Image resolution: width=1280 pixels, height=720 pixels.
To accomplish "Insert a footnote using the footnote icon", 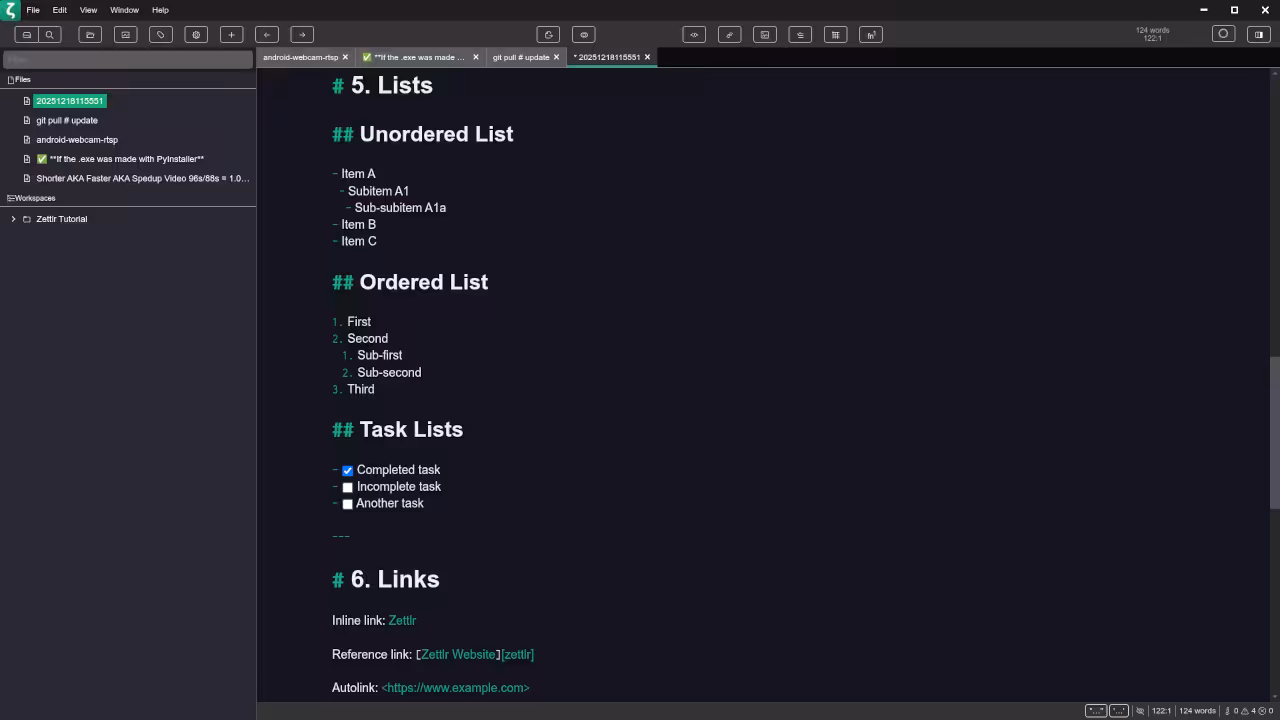I will tap(870, 34).
